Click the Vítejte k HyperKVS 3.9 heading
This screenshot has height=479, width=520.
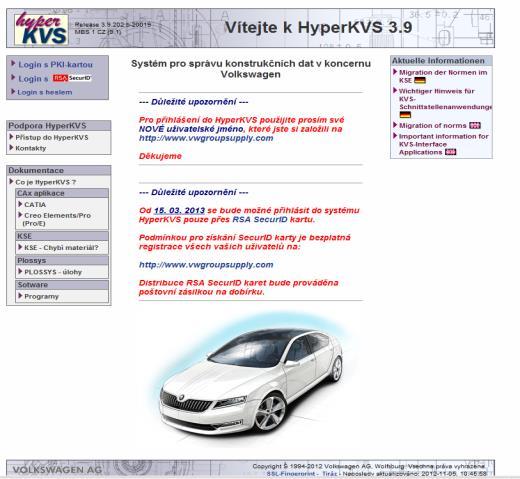click(x=318, y=27)
